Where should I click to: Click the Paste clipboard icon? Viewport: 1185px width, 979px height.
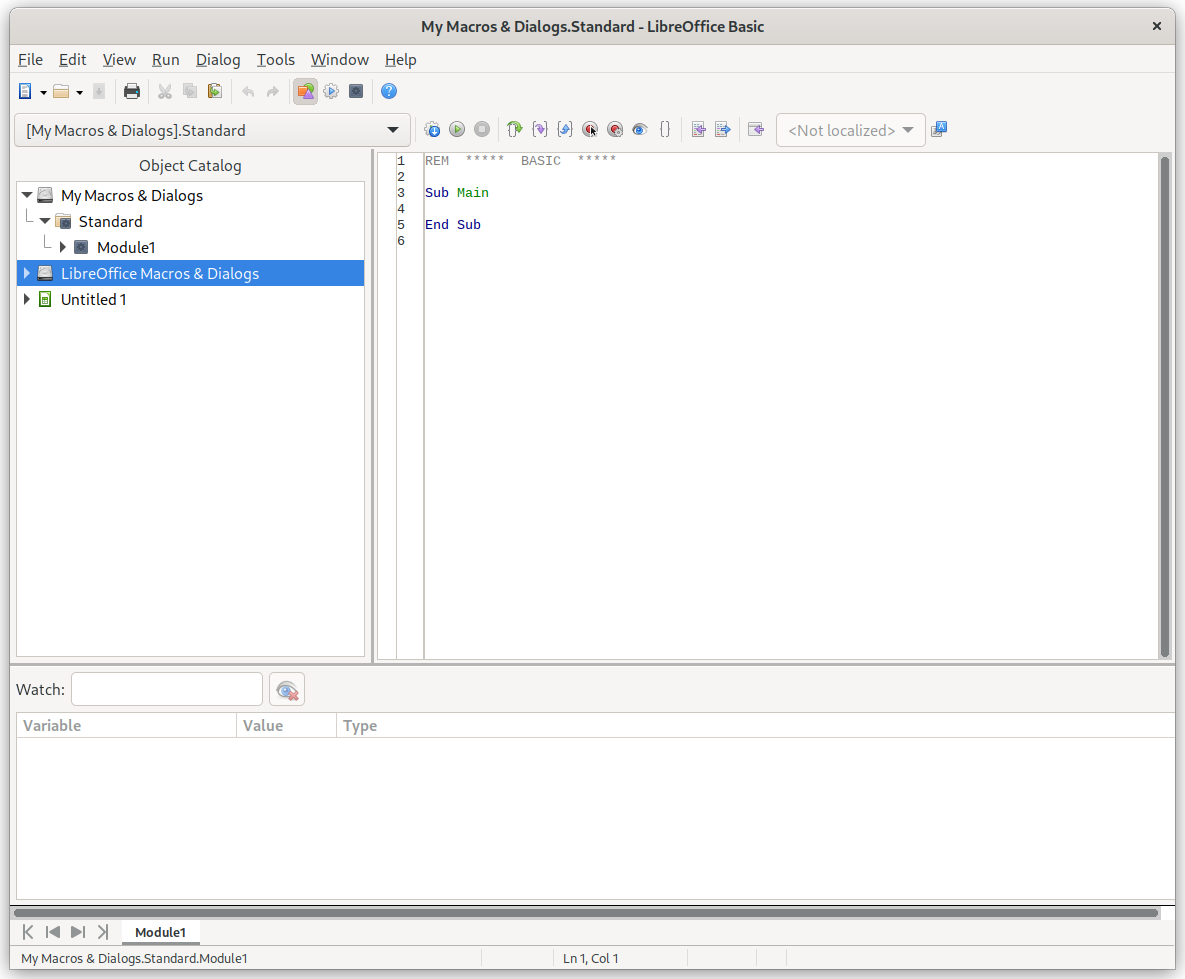coord(215,91)
